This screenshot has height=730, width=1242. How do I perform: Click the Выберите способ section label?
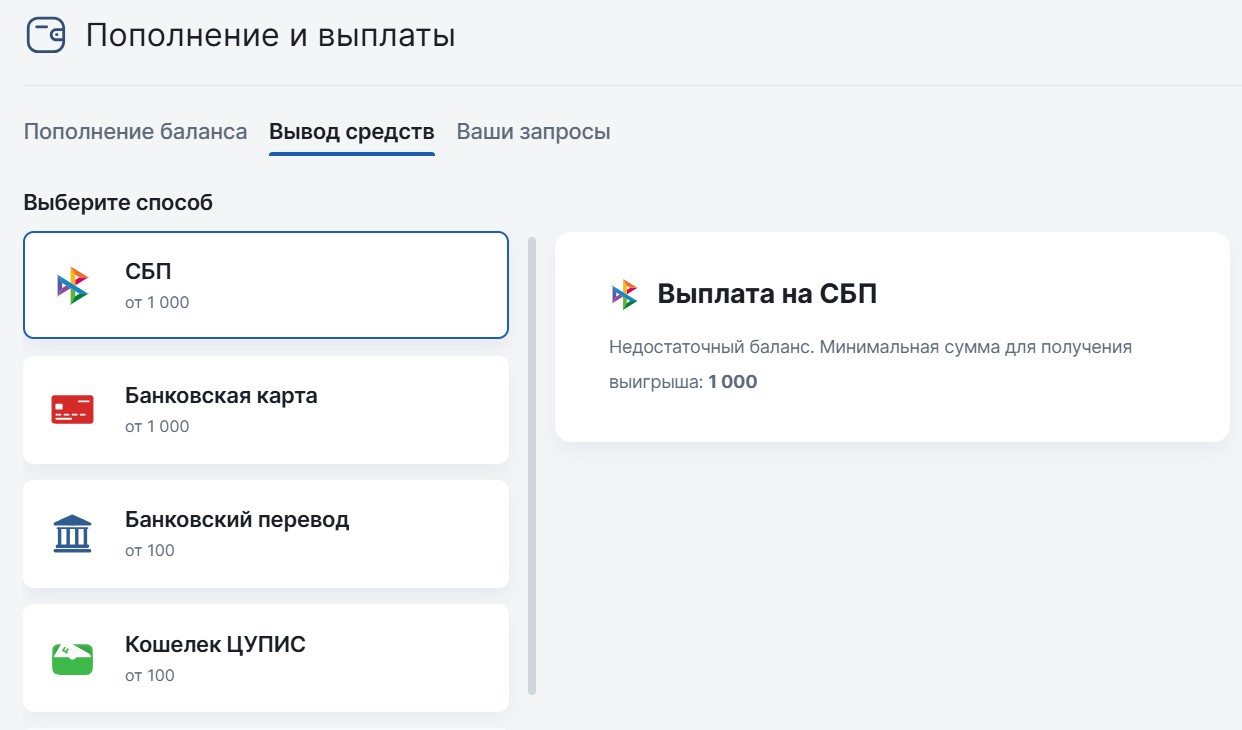coord(119,201)
